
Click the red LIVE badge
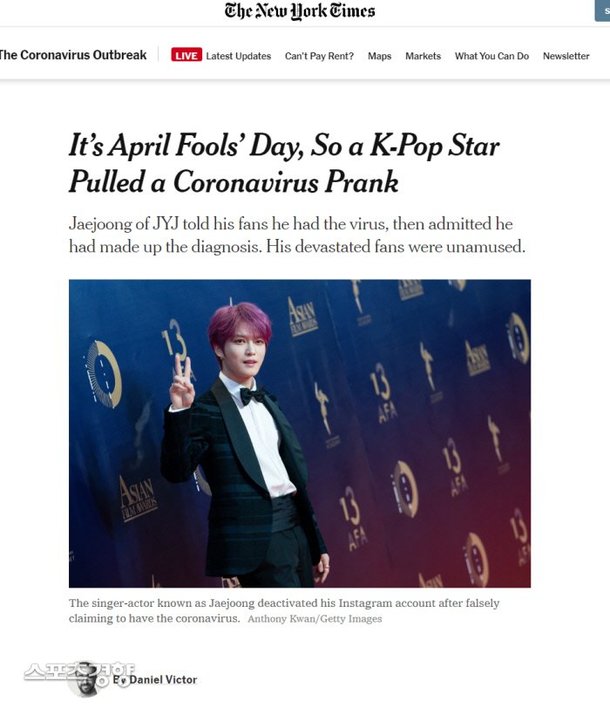[186, 56]
